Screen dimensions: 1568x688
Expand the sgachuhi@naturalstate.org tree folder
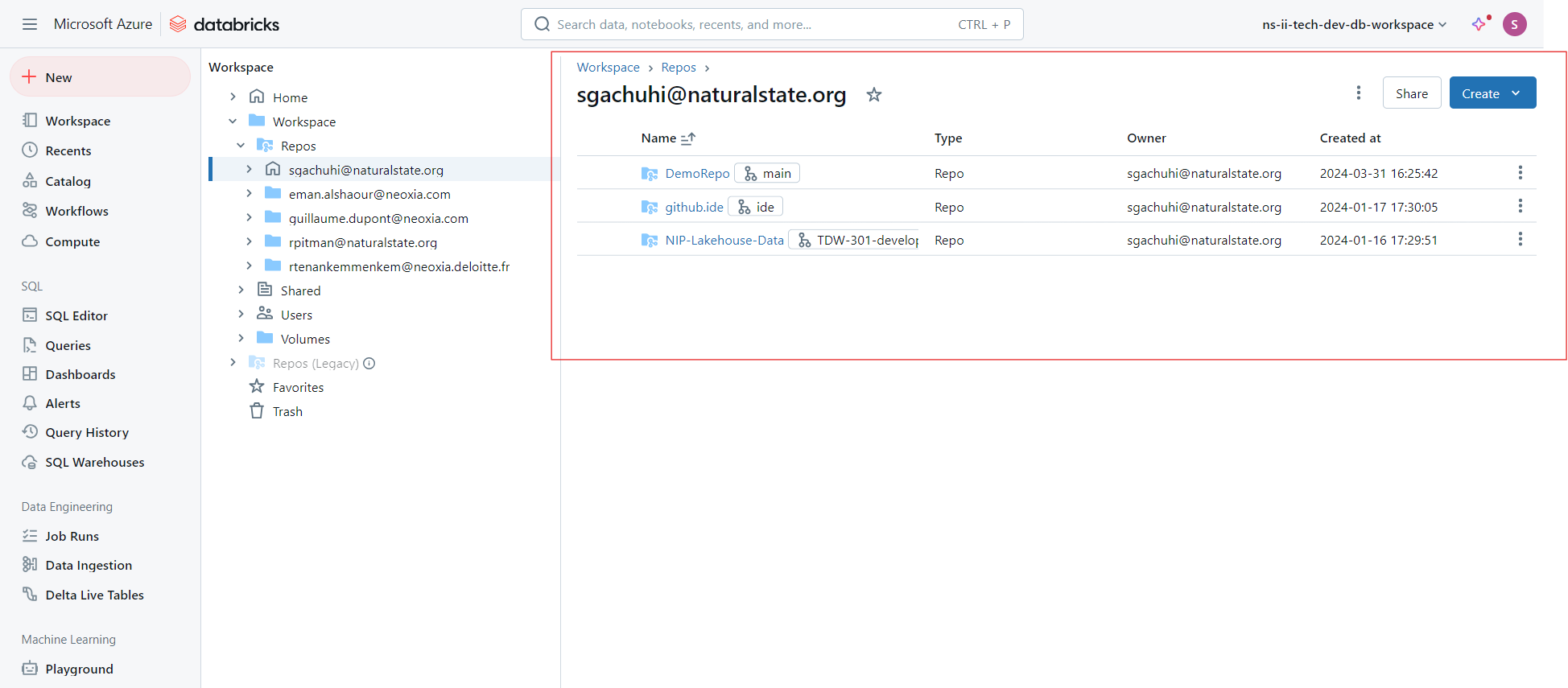pyautogui.click(x=249, y=169)
